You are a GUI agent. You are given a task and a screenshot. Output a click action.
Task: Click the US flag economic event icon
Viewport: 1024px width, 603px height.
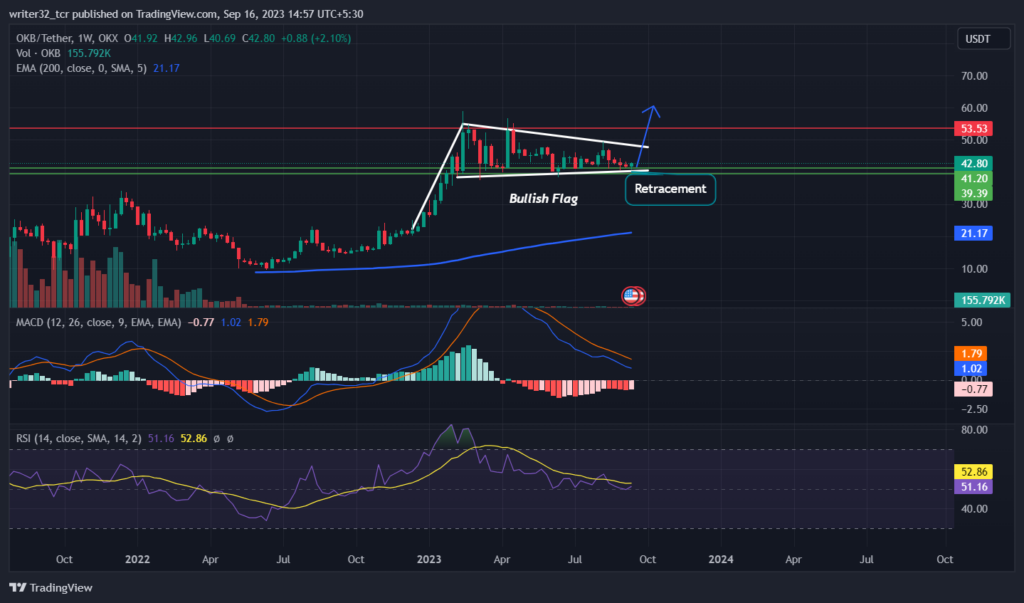(631, 296)
